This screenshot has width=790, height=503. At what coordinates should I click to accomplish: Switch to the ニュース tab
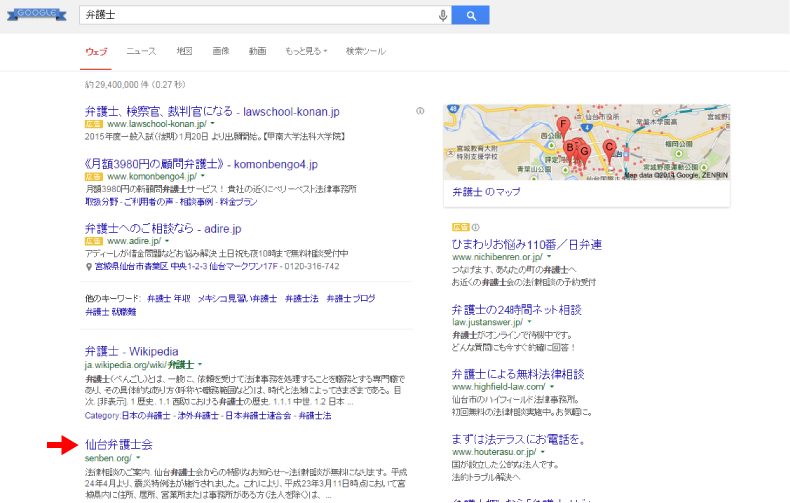click(141, 51)
